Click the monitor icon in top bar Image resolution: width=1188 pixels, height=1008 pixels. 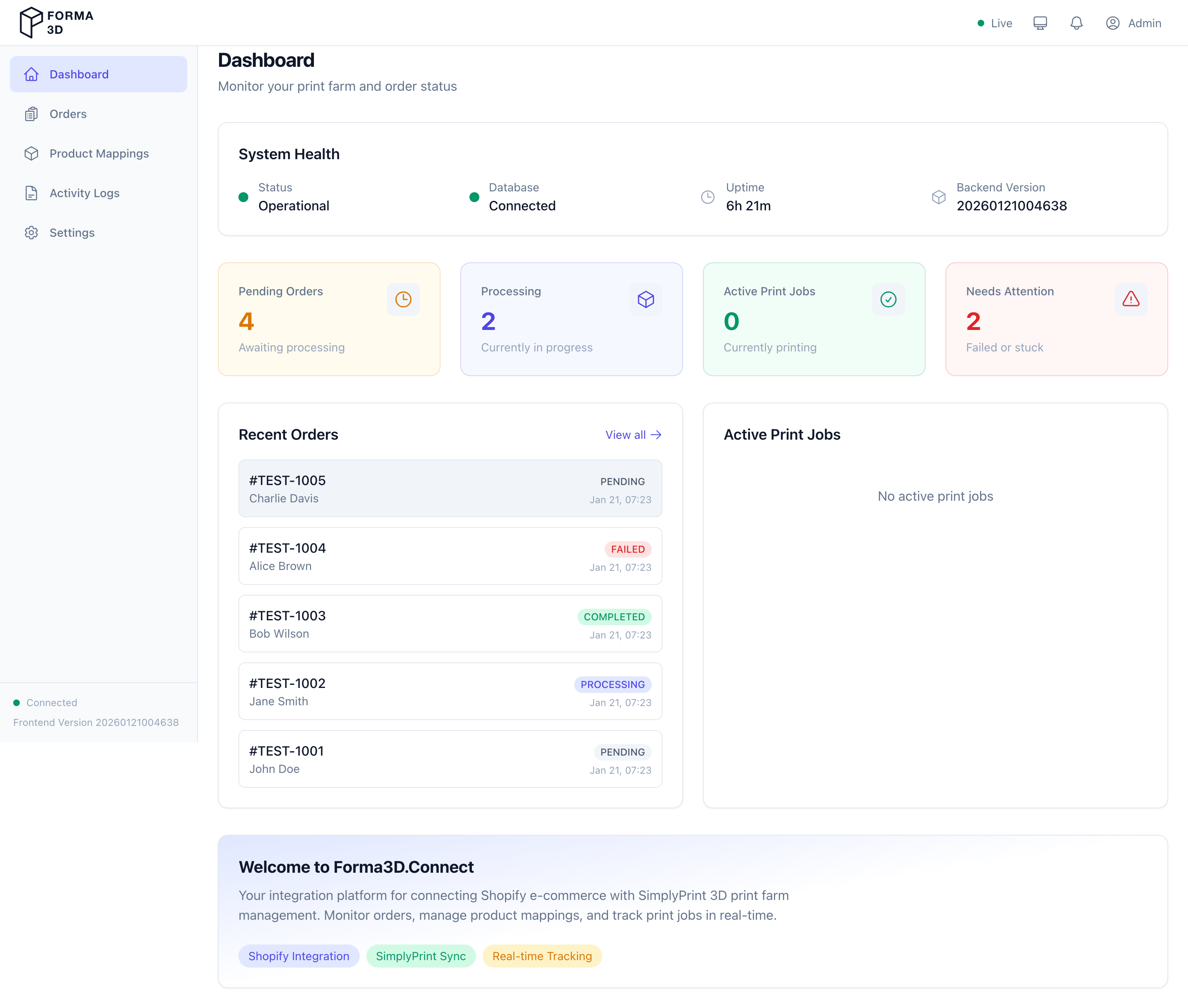point(1040,23)
